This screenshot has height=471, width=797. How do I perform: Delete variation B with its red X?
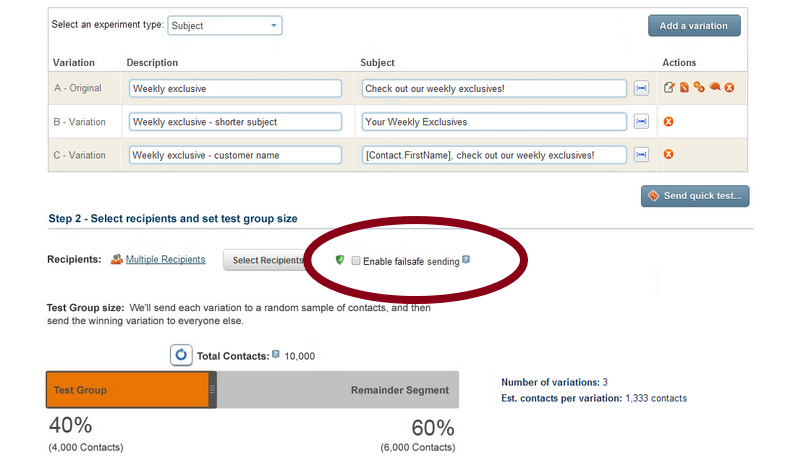coord(668,121)
